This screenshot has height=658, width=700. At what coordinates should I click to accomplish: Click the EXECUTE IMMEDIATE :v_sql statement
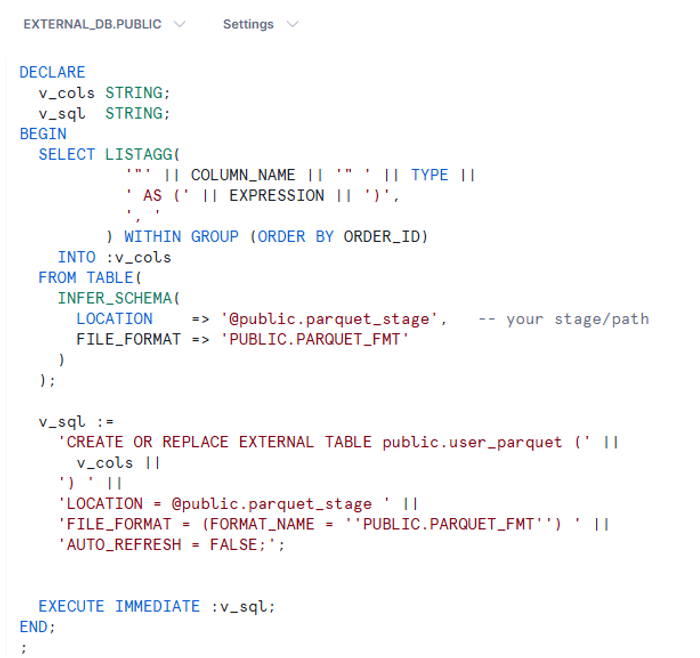click(x=156, y=606)
